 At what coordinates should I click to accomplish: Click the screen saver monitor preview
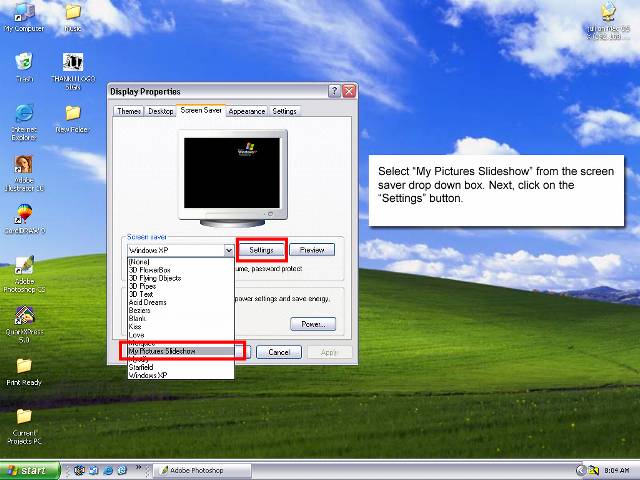pyautogui.click(x=232, y=173)
